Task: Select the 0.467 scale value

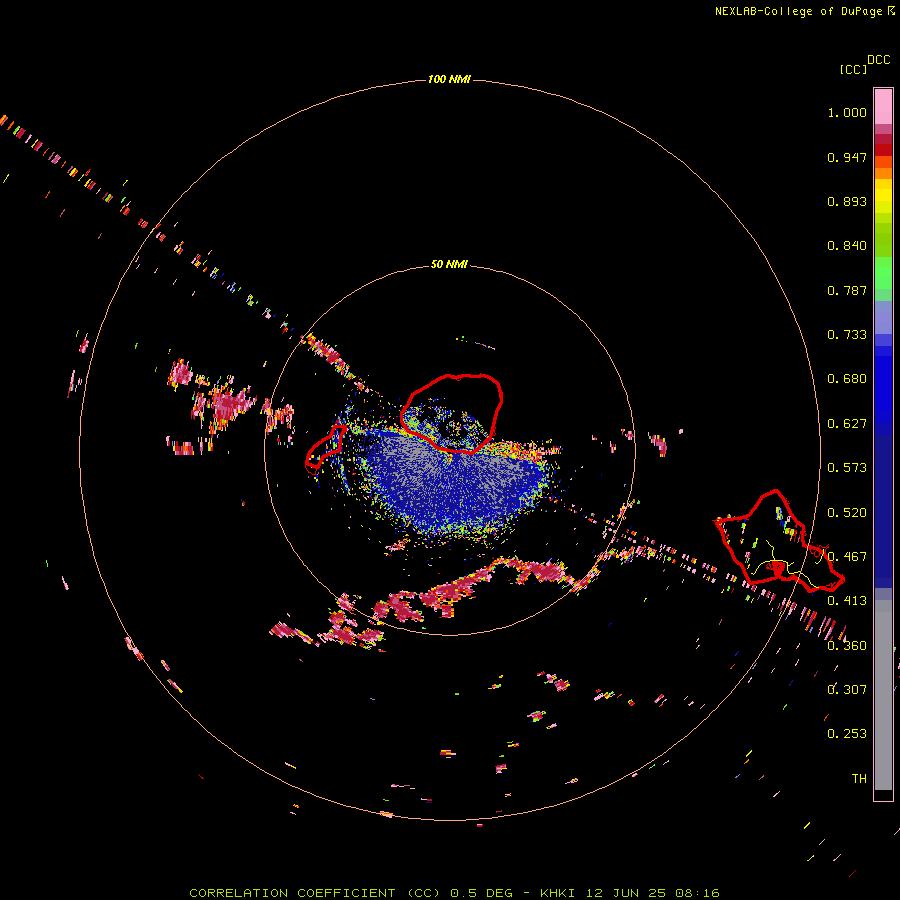Action: 847,557
